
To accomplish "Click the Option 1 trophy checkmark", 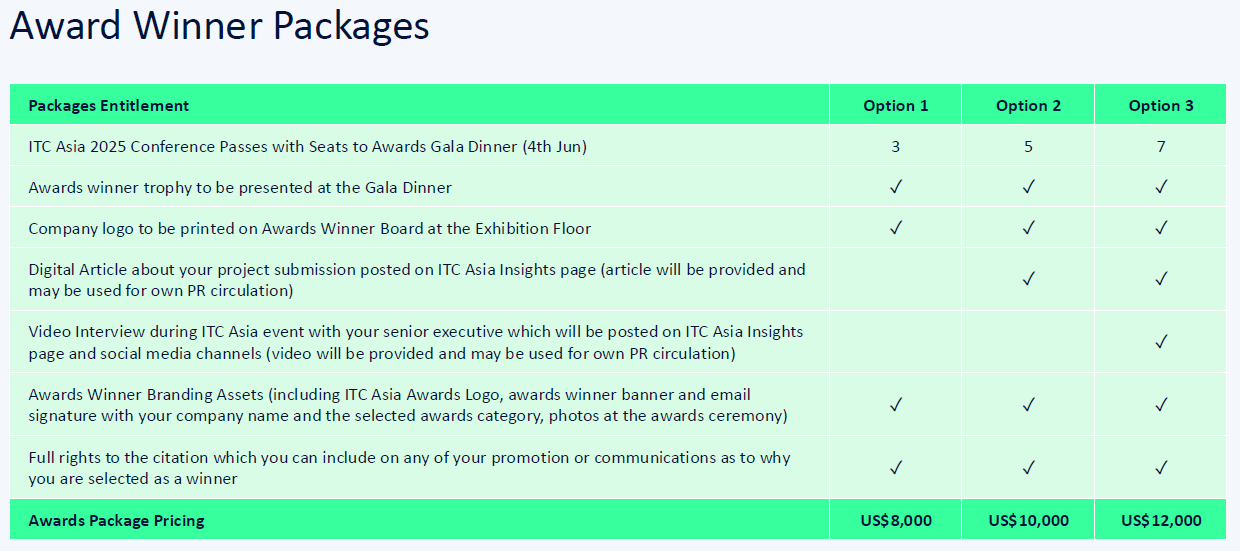I will tap(896, 187).
